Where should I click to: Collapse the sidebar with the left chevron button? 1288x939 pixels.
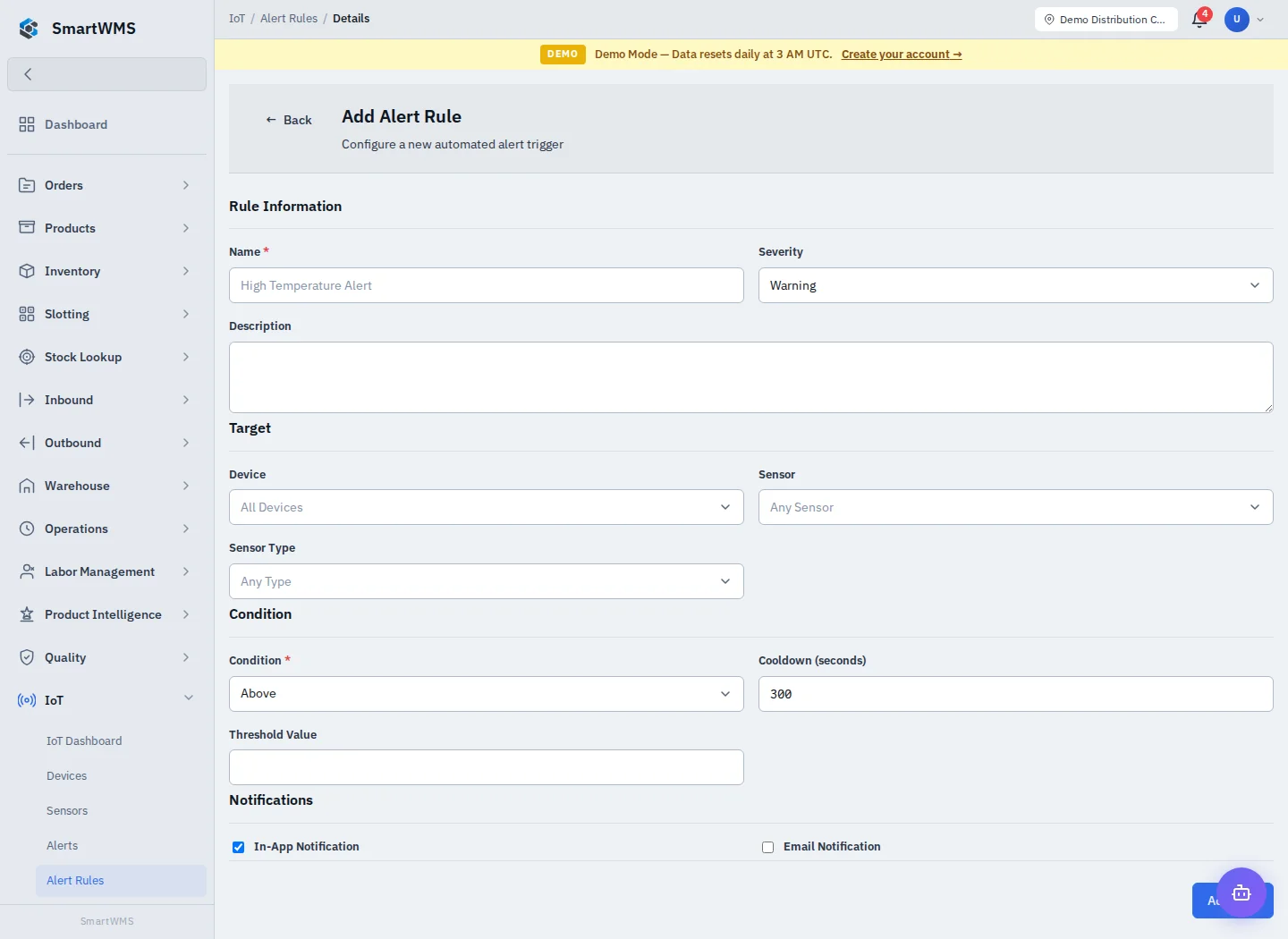(x=106, y=74)
